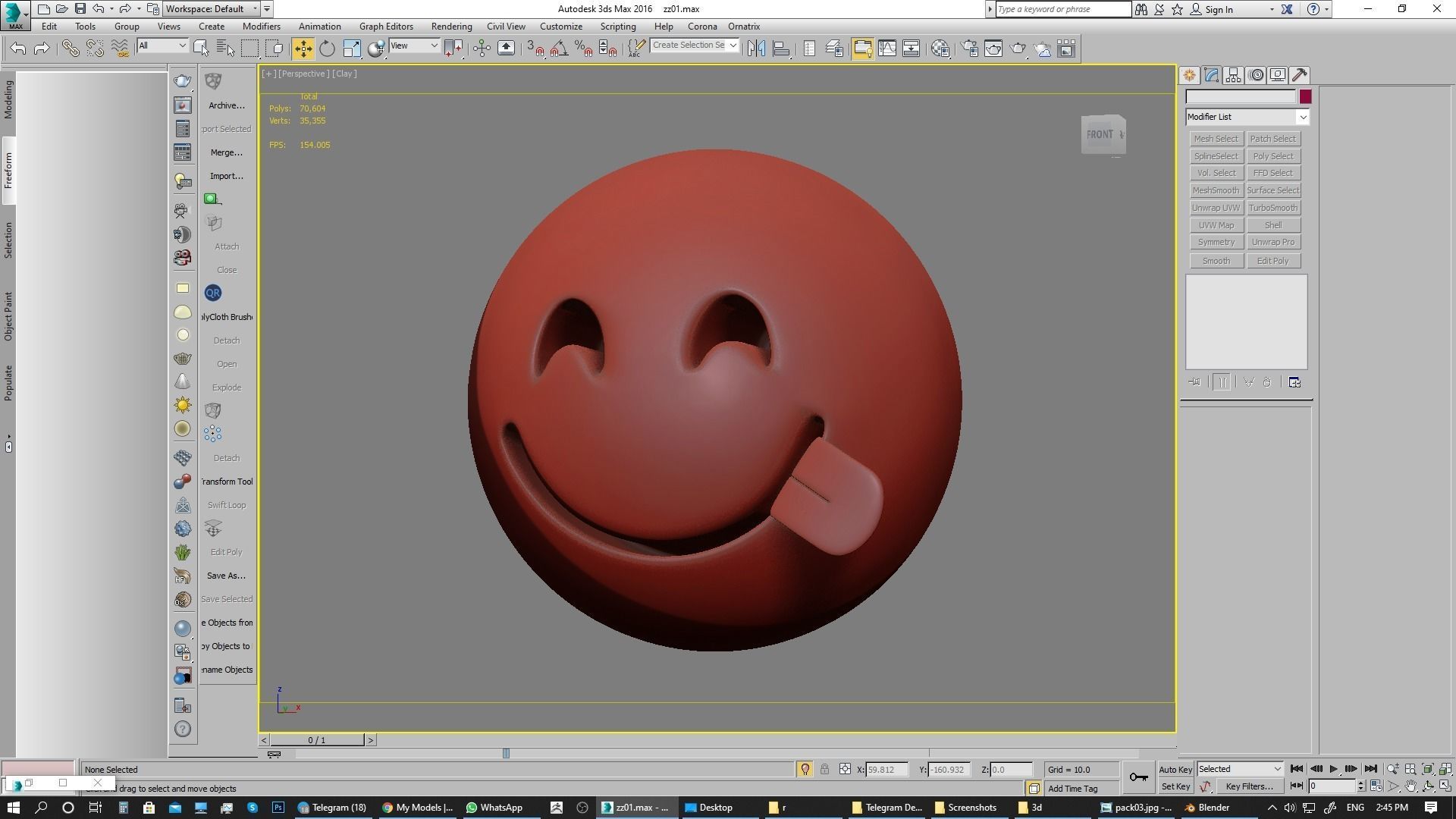
Task: Select the Select and Move tool
Action: pyautogui.click(x=303, y=49)
